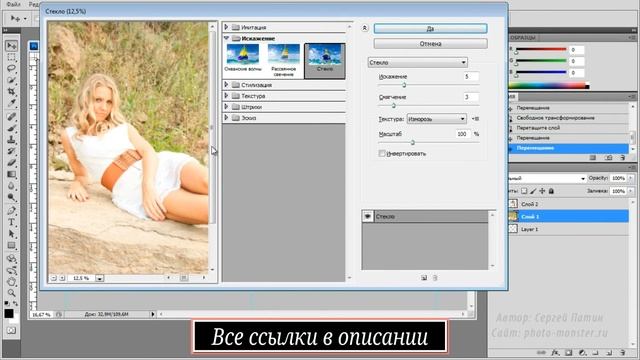Select the Eraser tool
Viewport: 640px width, 360px height.
[11, 162]
